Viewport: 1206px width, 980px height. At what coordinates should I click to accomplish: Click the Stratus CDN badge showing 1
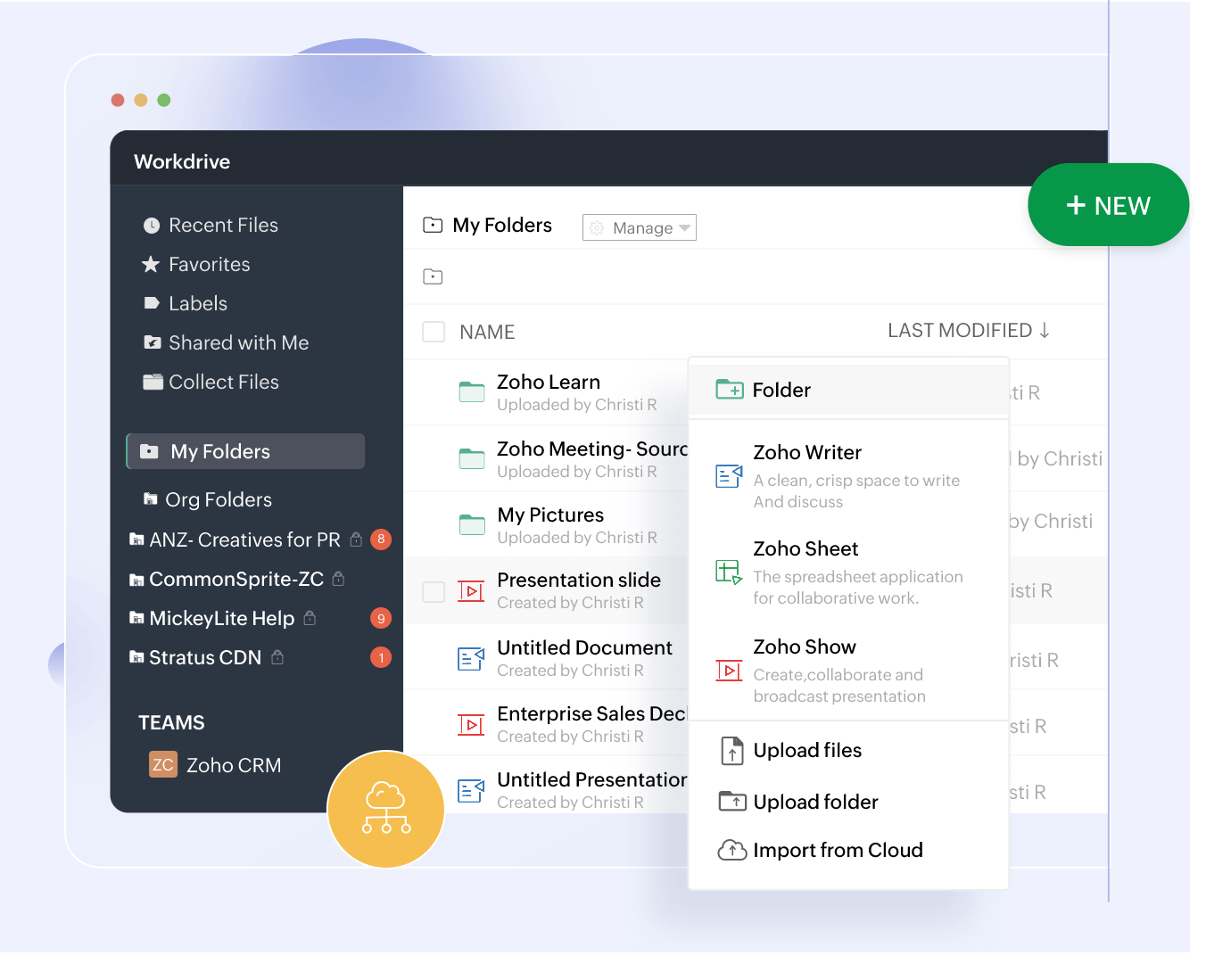381,657
